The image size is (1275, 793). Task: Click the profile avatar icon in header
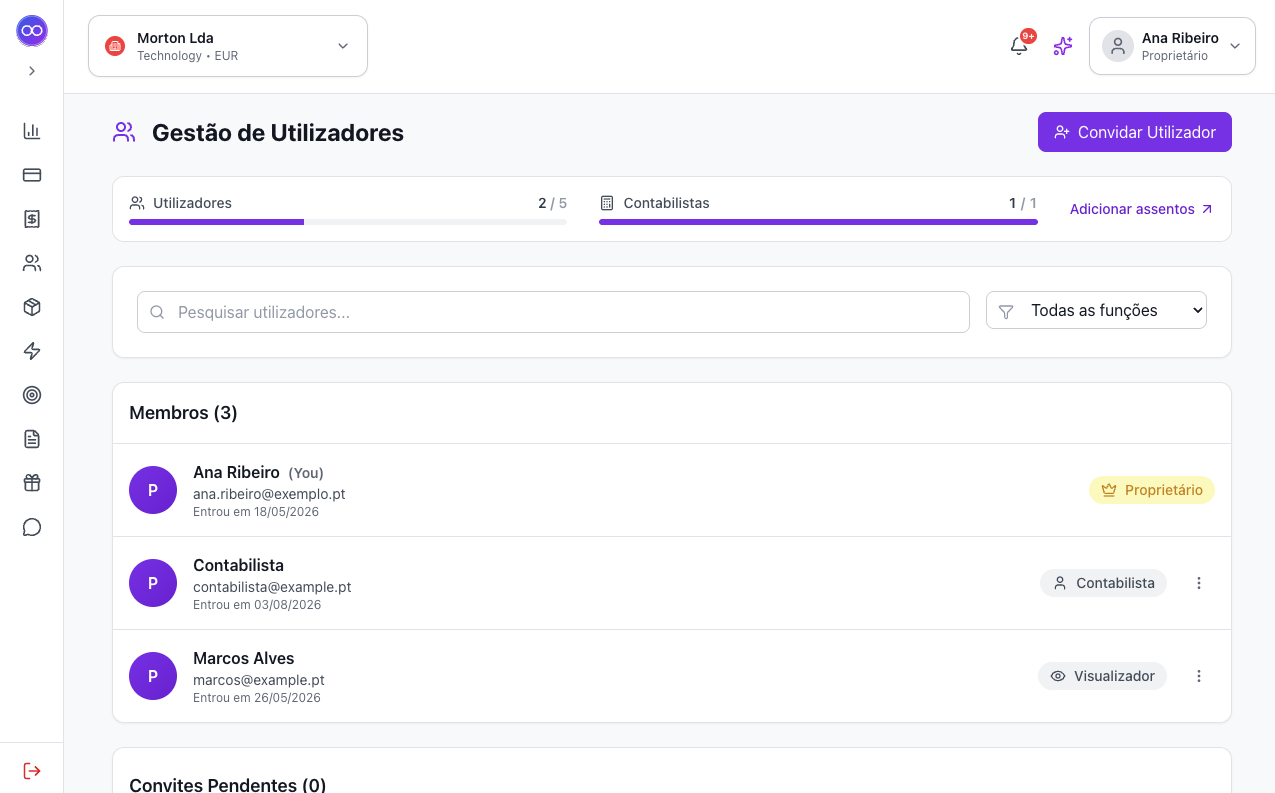[1118, 46]
